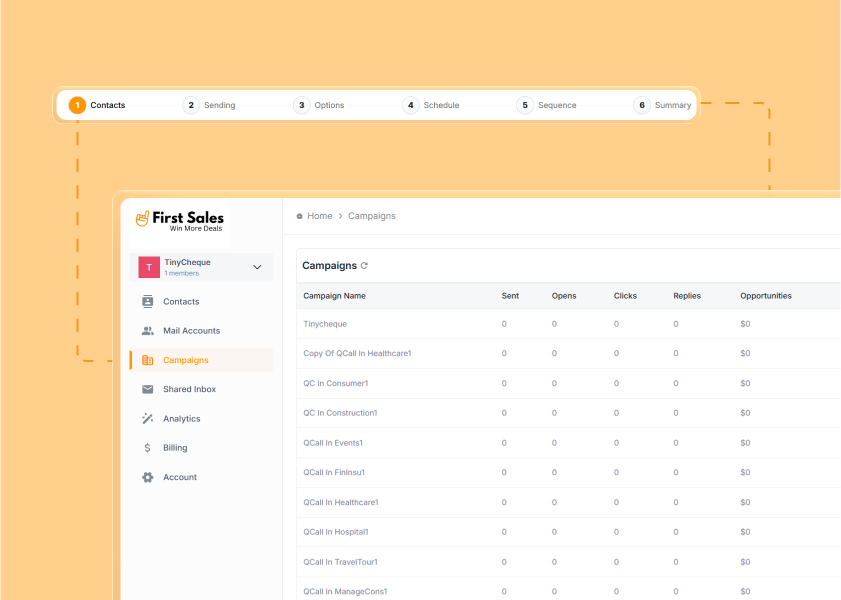The height and width of the screenshot is (600, 841).
Task: Select the Contacts icon in the sidebar
Action: [148, 301]
